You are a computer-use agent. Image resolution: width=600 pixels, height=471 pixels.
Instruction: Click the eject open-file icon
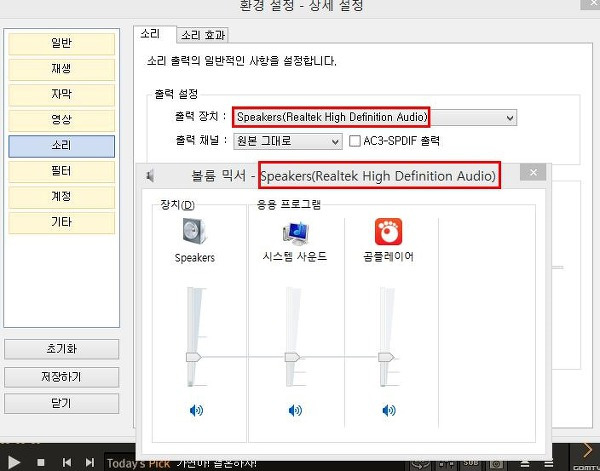[525, 464]
